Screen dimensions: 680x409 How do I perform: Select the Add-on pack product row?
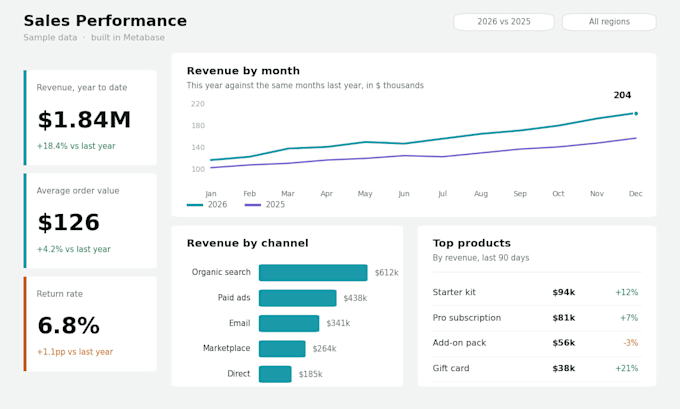537,343
